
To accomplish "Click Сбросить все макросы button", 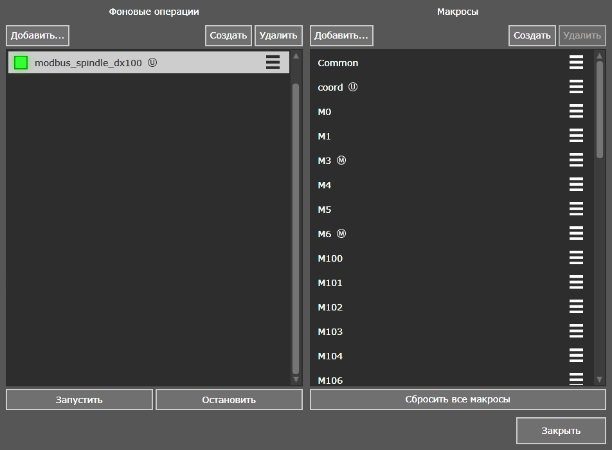I will point(458,400).
